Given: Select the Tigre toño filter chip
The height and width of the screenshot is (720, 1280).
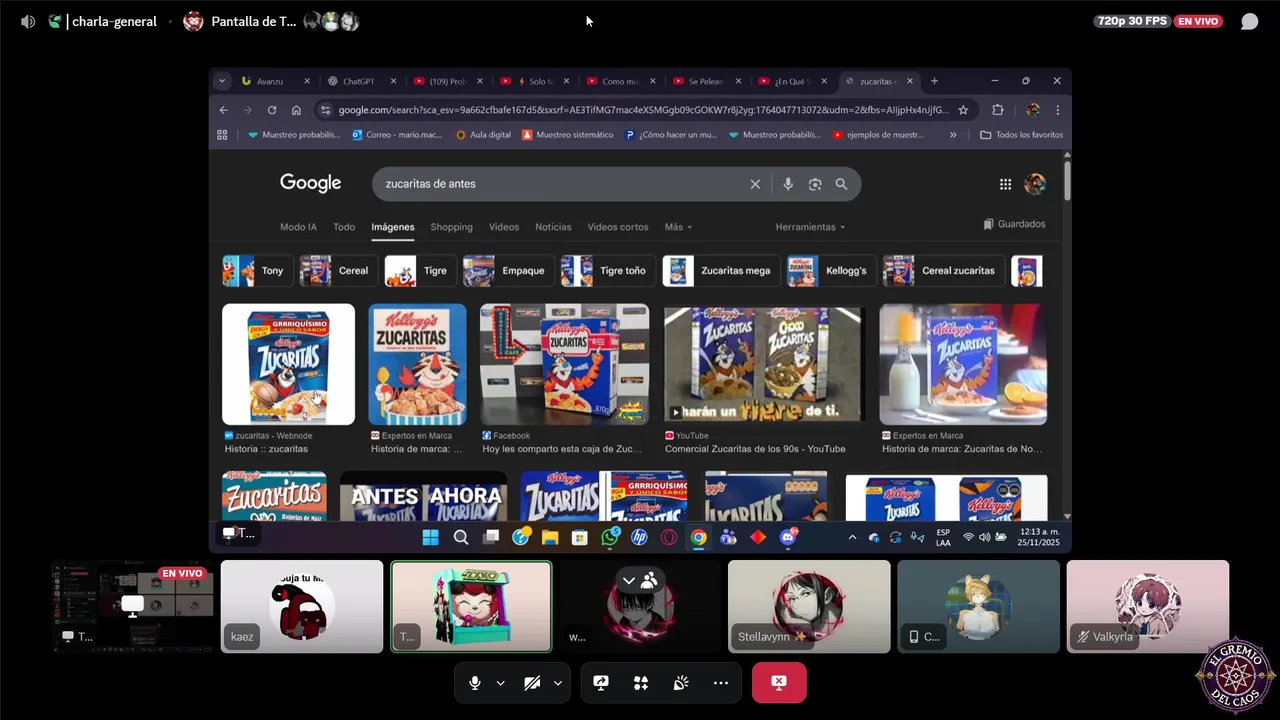Looking at the screenshot, I should 607,271.
